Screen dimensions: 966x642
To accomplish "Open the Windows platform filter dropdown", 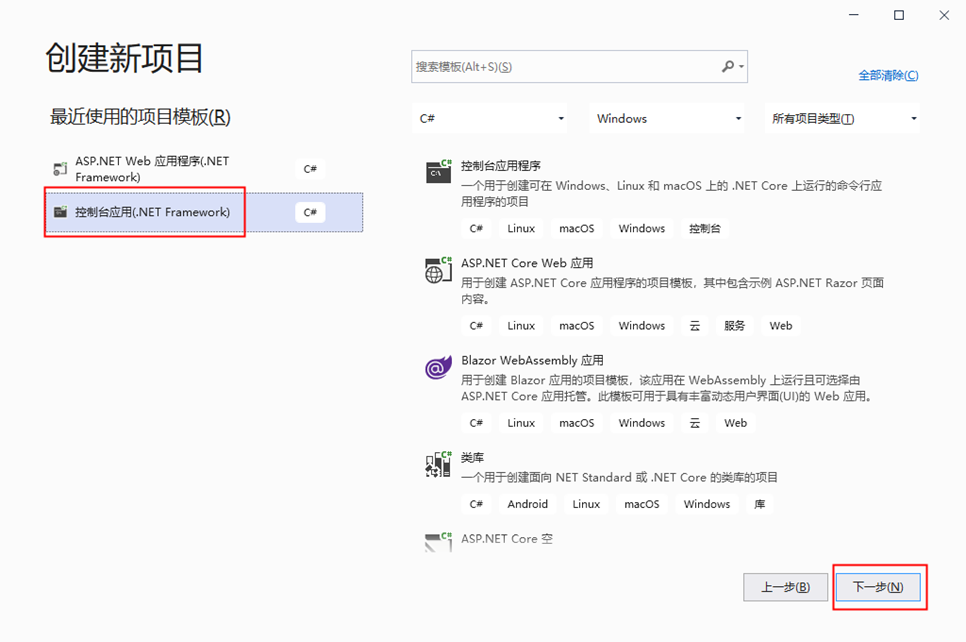I will tap(667, 118).
